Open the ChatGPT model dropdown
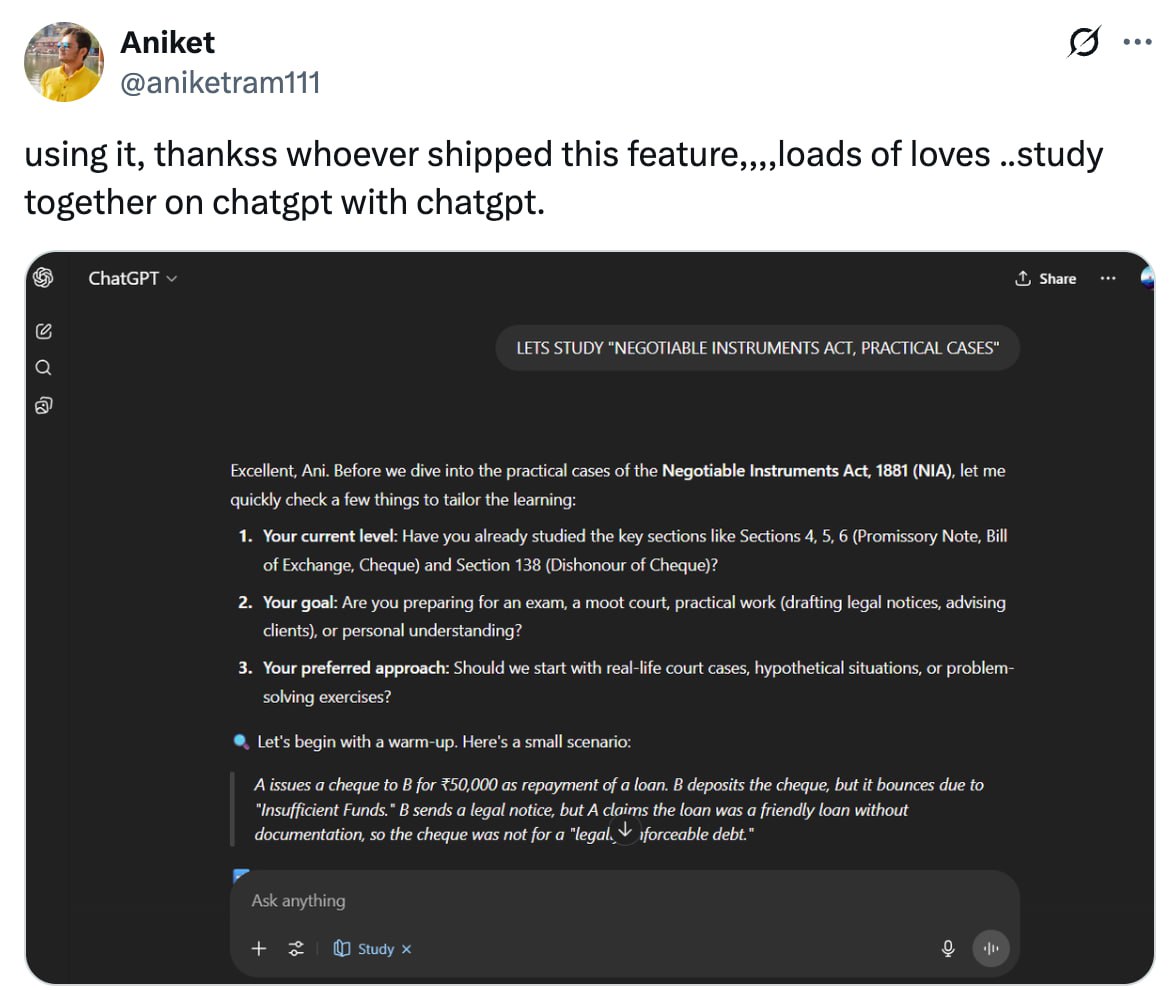Image resolution: width=1176 pixels, height=990 pixels. 132,279
